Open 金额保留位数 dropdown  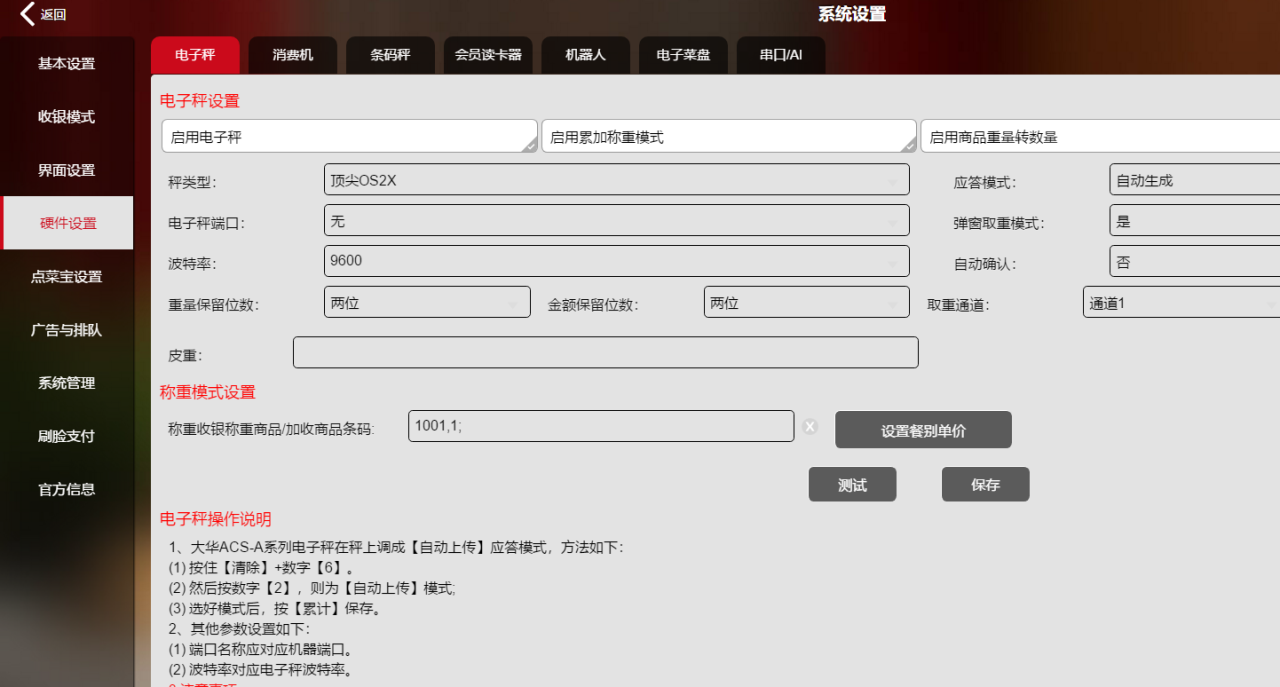(x=806, y=303)
